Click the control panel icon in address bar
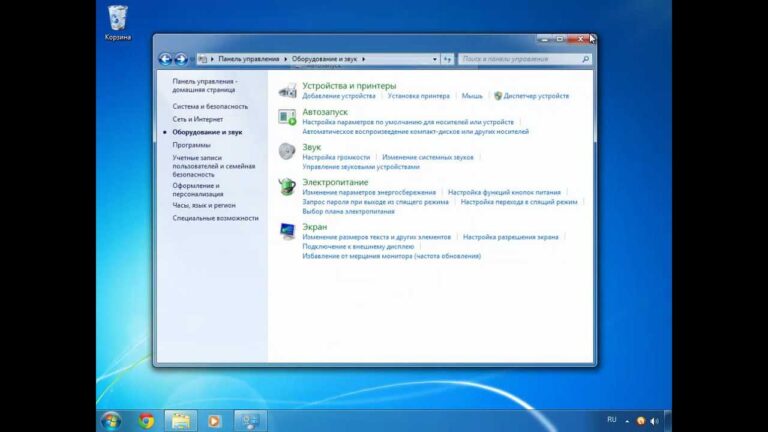 click(x=203, y=59)
